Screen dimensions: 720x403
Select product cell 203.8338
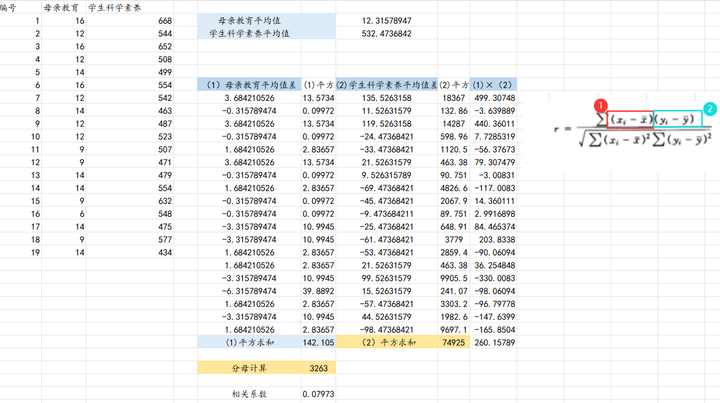tap(493, 239)
